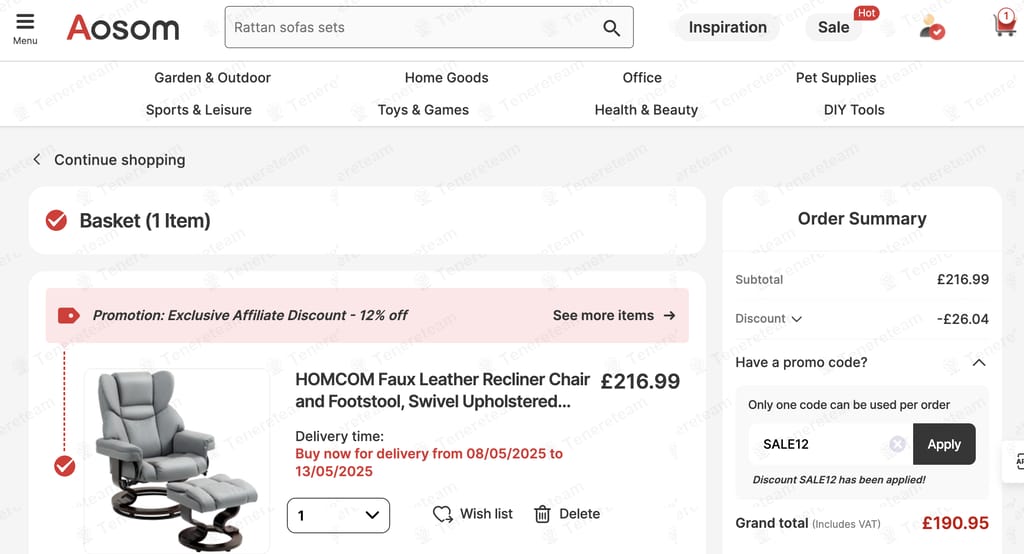Click the delivery date text

tap(428, 463)
